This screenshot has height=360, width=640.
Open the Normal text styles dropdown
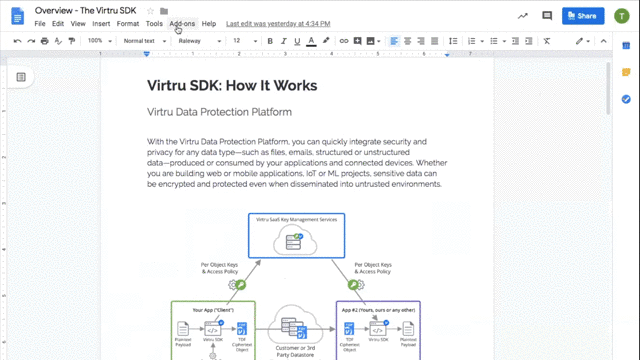(144, 41)
